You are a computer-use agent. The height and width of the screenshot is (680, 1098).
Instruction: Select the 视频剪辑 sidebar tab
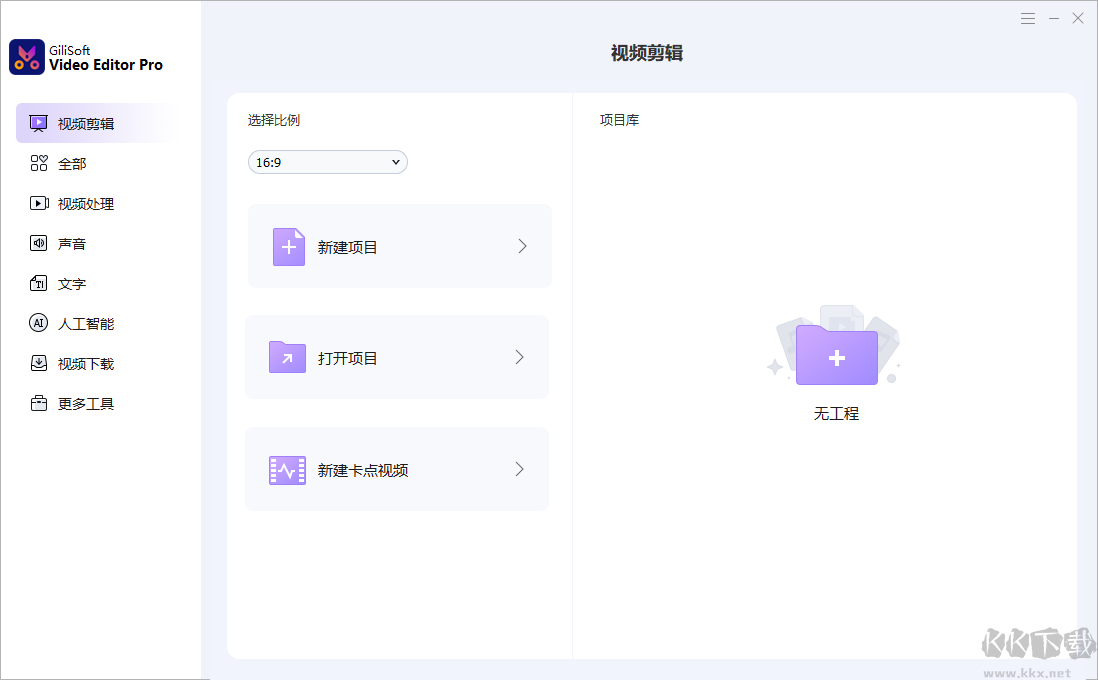[86, 124]
